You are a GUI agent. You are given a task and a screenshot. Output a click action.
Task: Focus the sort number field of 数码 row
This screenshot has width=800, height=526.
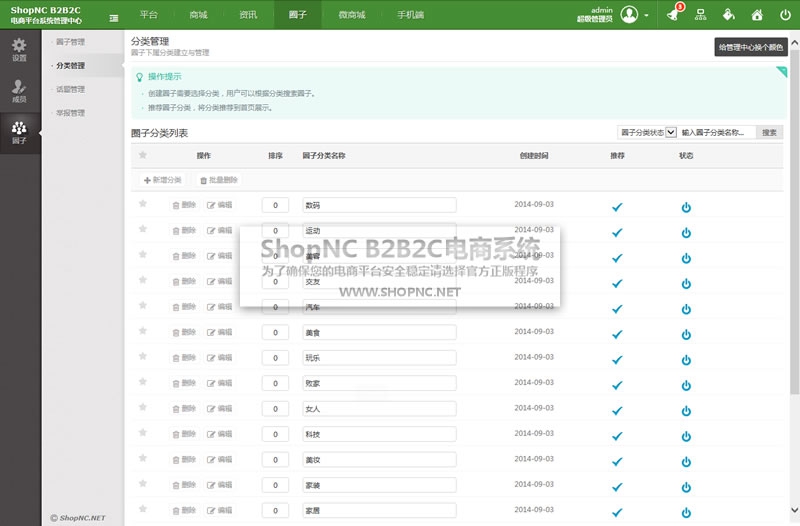276,205
